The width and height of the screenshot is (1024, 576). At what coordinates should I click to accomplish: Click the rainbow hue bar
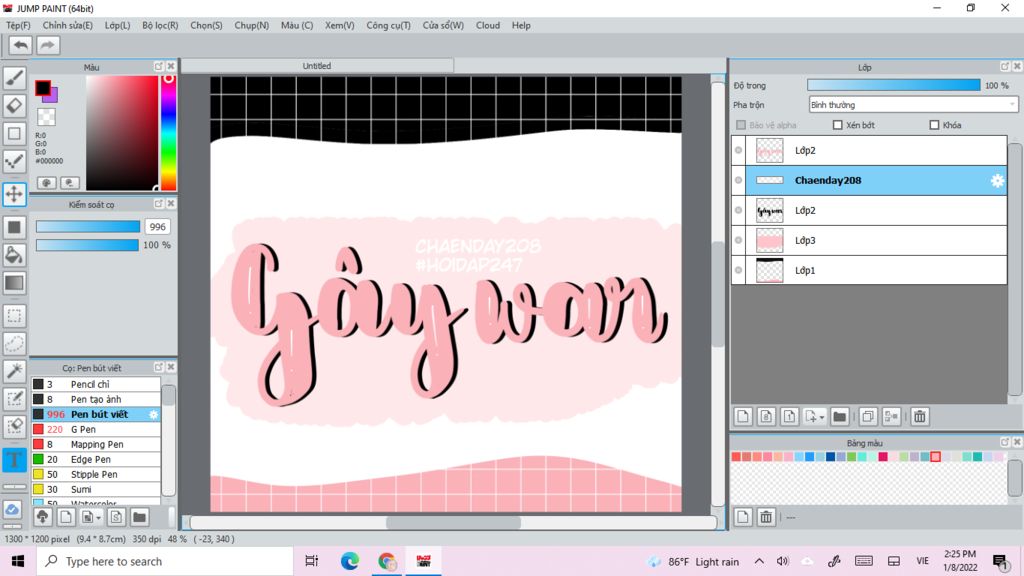[168, 133]
